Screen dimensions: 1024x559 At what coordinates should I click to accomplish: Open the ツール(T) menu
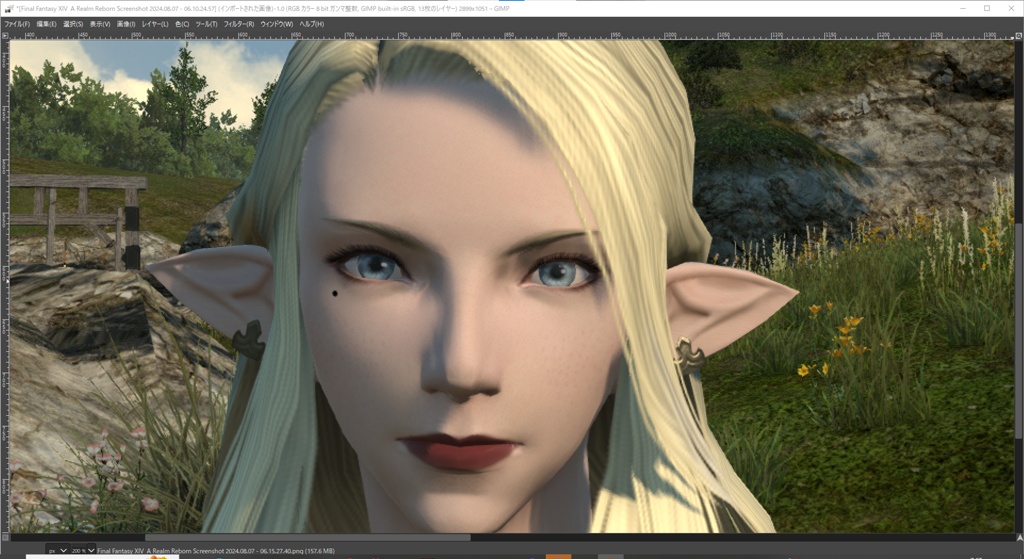point(206,24)
